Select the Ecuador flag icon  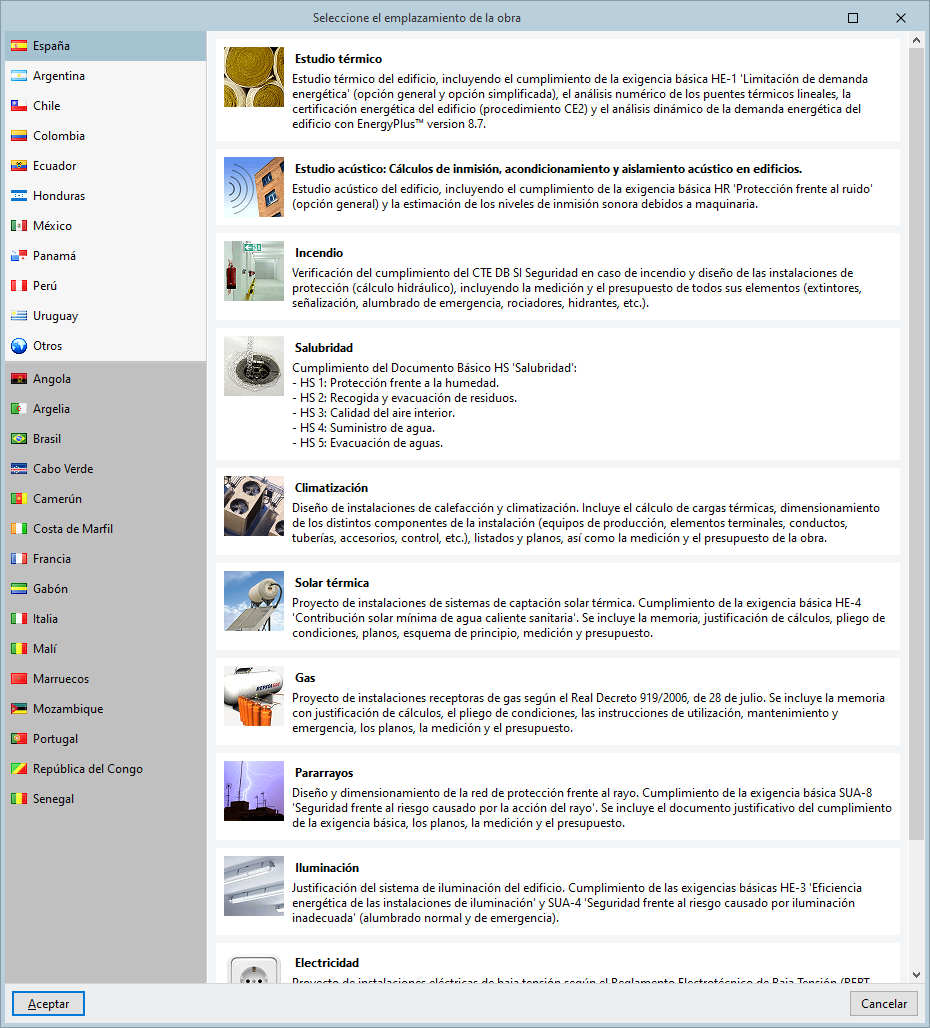[x=19, y=166]
